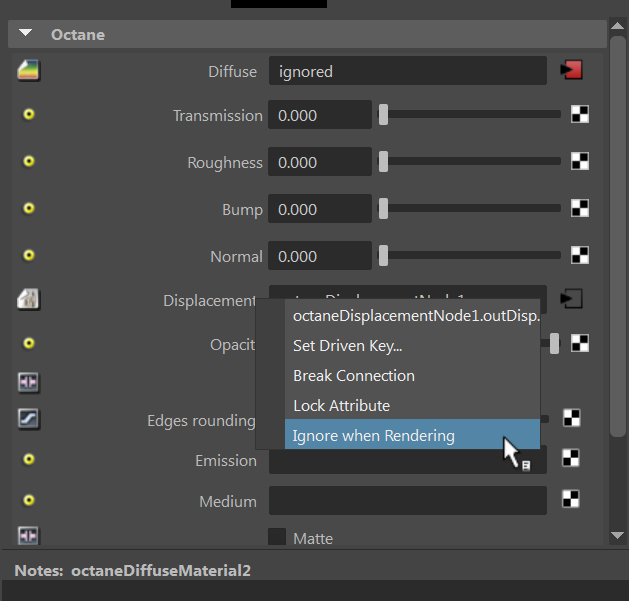Click the checker map button for Emission

(571, 458)
